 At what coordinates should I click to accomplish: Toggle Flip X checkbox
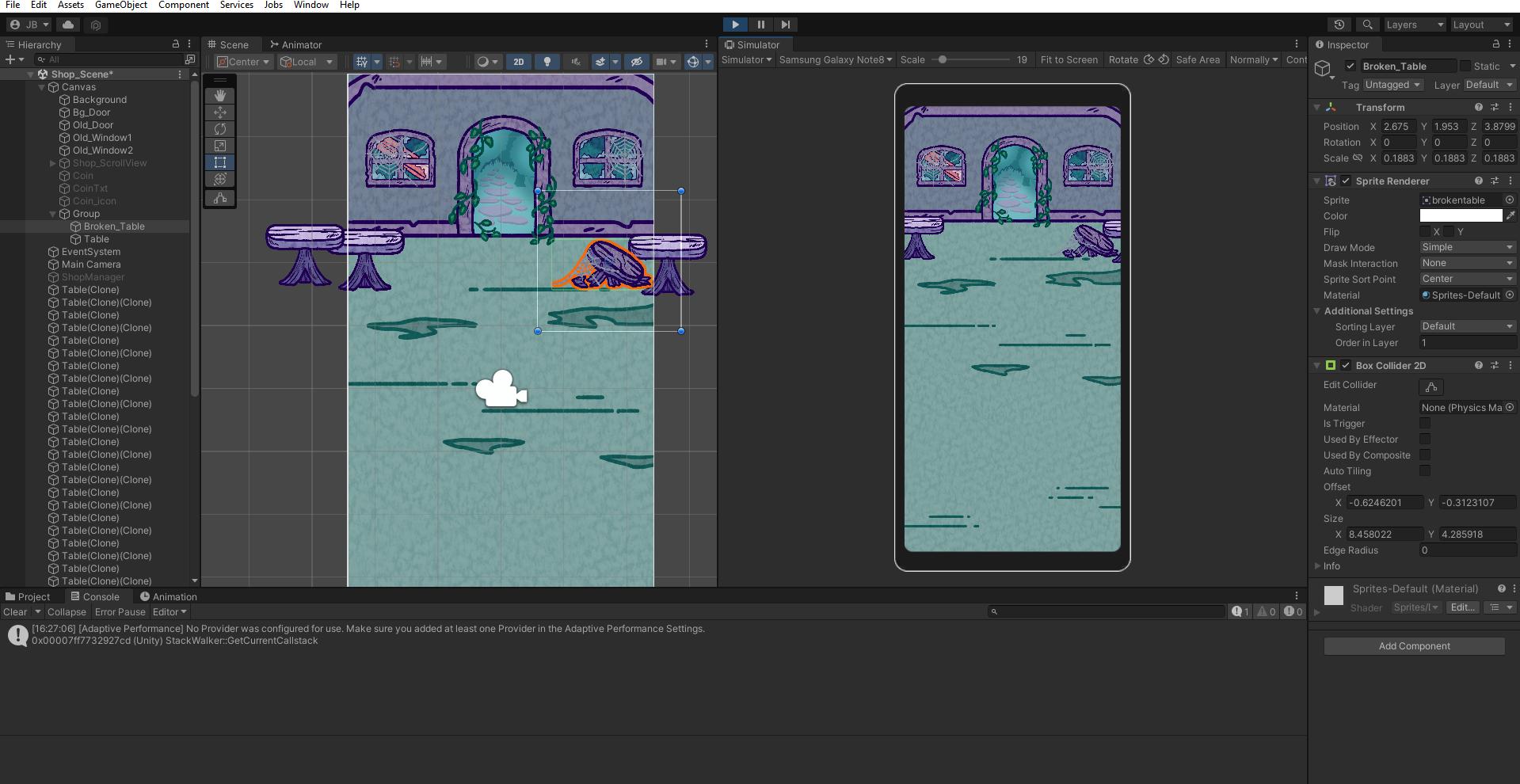(1425, 231)
